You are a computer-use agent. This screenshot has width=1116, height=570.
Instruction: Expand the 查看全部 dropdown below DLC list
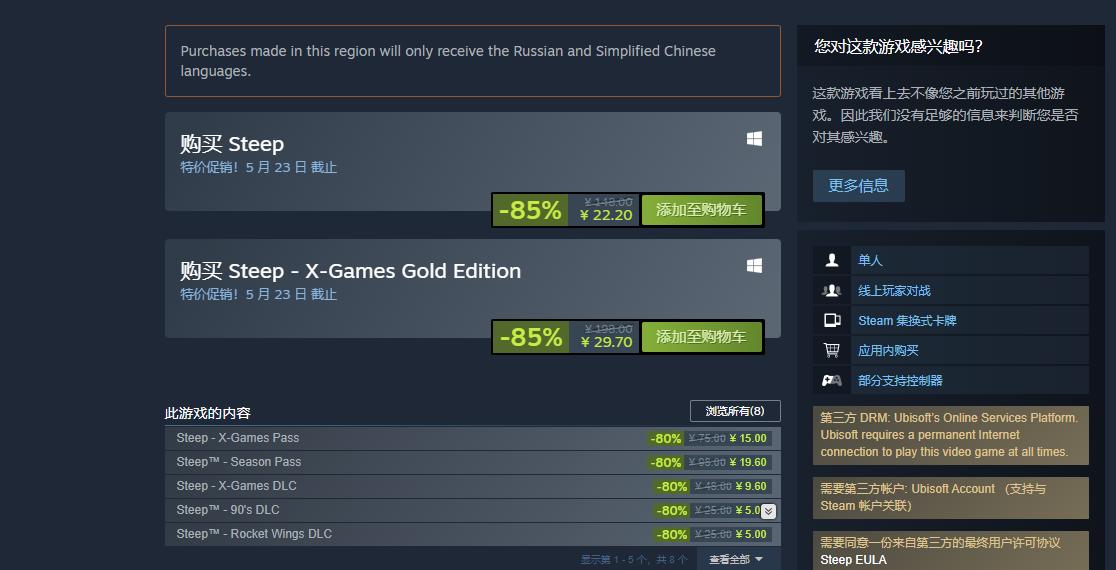click(x=735, y=559)
